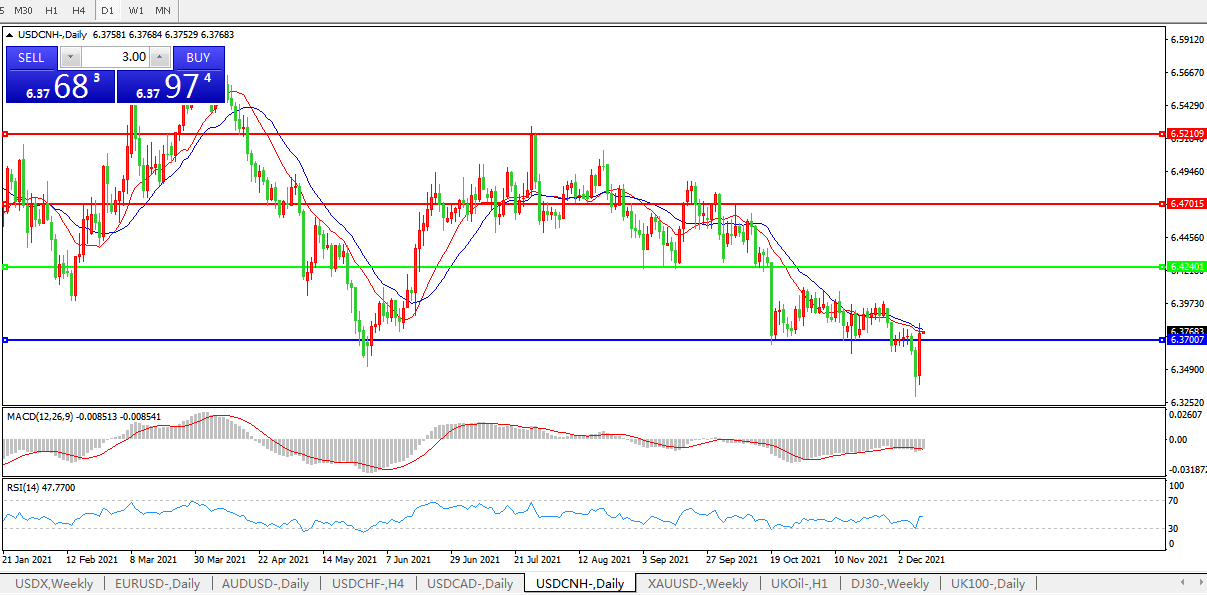The width and height of the screenshot is (1207, 595).
Task: Collapse the one-click trading panel triangle
Action: click(10, 34)
